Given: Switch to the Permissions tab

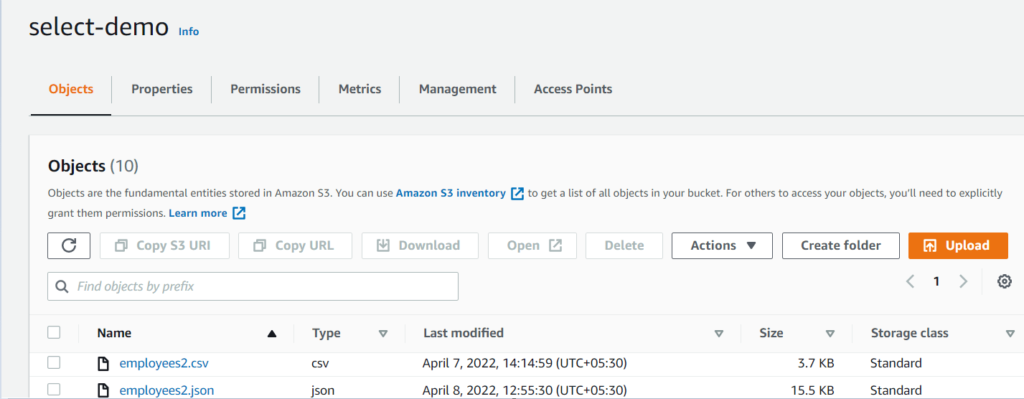Looking at the screenshot, I should (x=265, y=89).
